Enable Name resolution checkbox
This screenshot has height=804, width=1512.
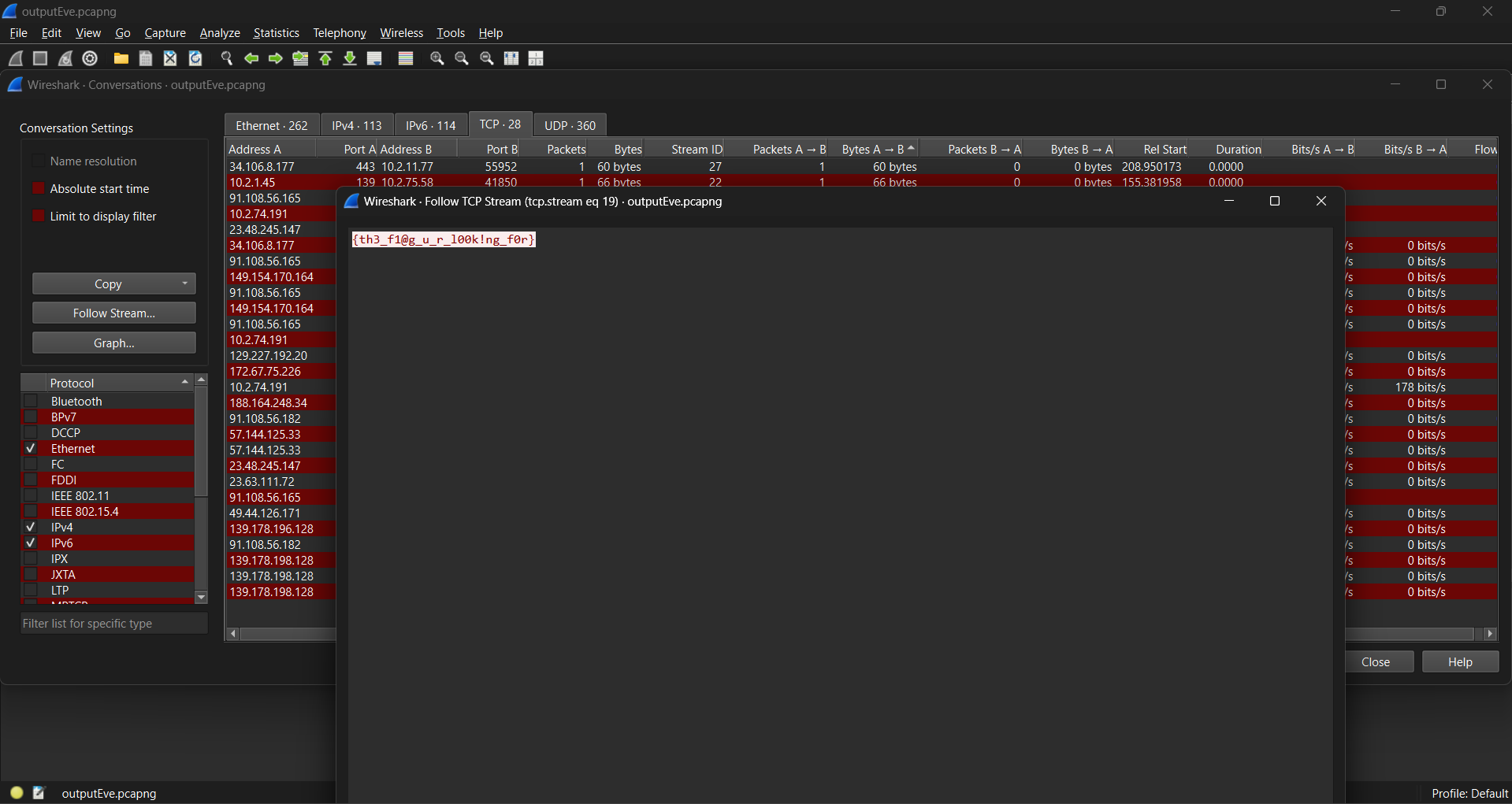pos(38,161)
